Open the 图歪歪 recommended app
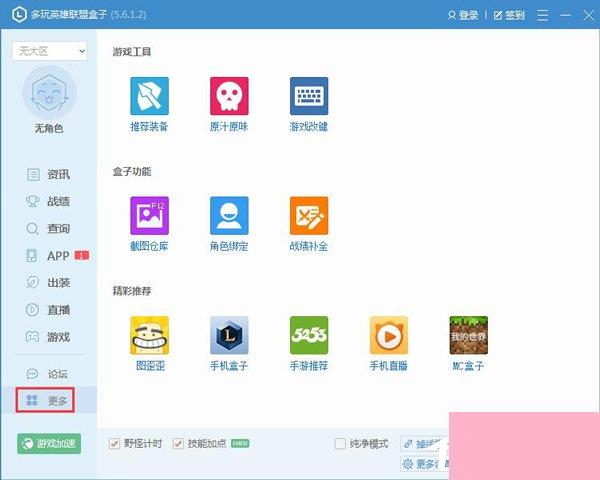Image resolution: width=600 pixels, height=480 pixels. (149, 335)
